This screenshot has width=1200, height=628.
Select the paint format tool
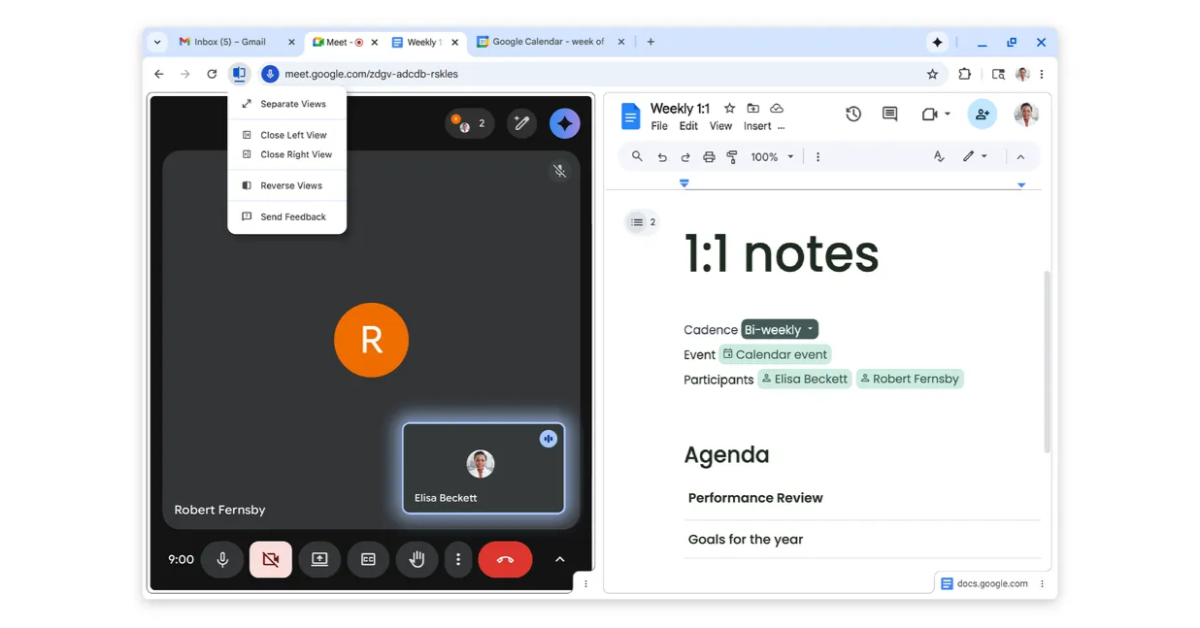click(732, 156)
